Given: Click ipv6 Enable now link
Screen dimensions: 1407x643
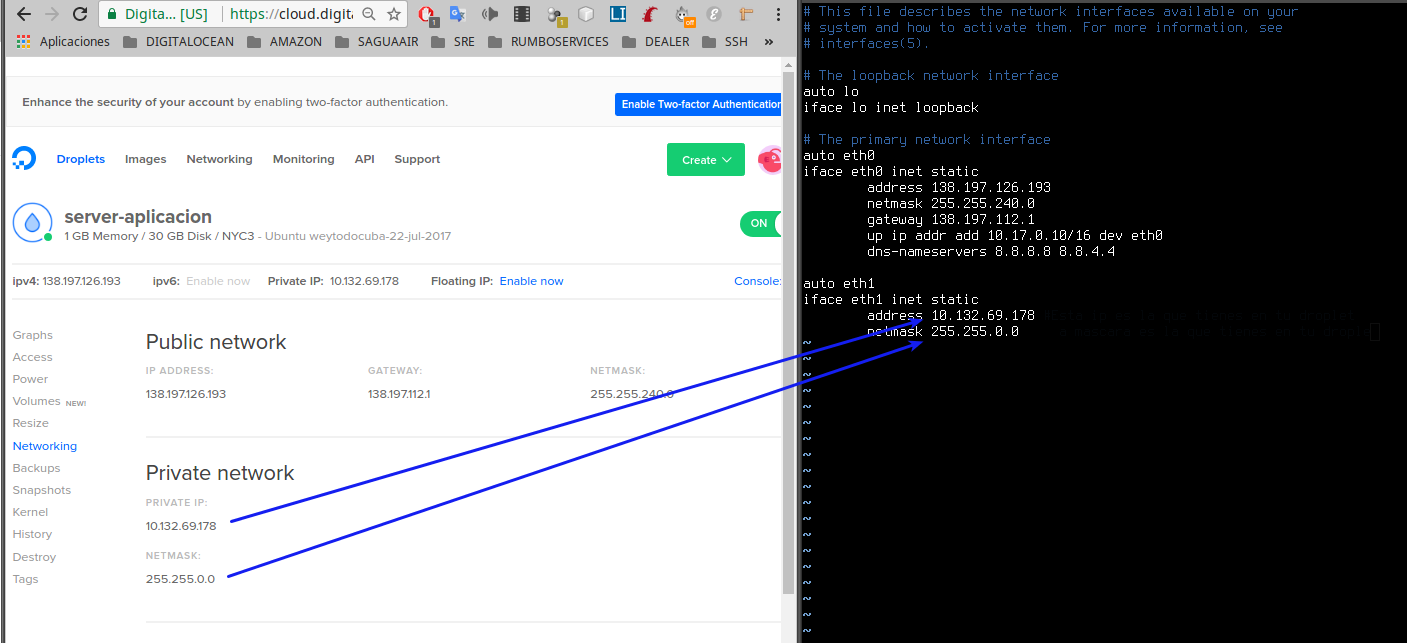Looking at the screenshot, I should pyautogui.click(x=218, y=281).
